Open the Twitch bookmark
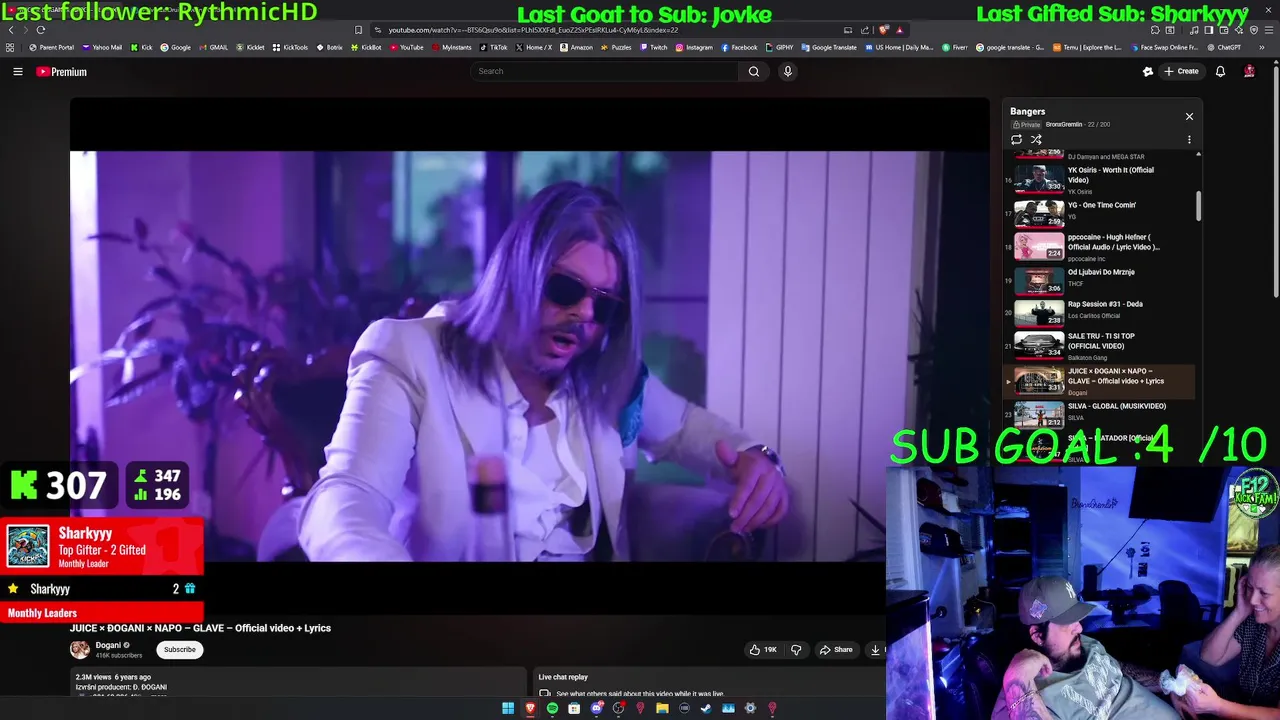The height and width of the screenshot is (720, 1280). 654,47
